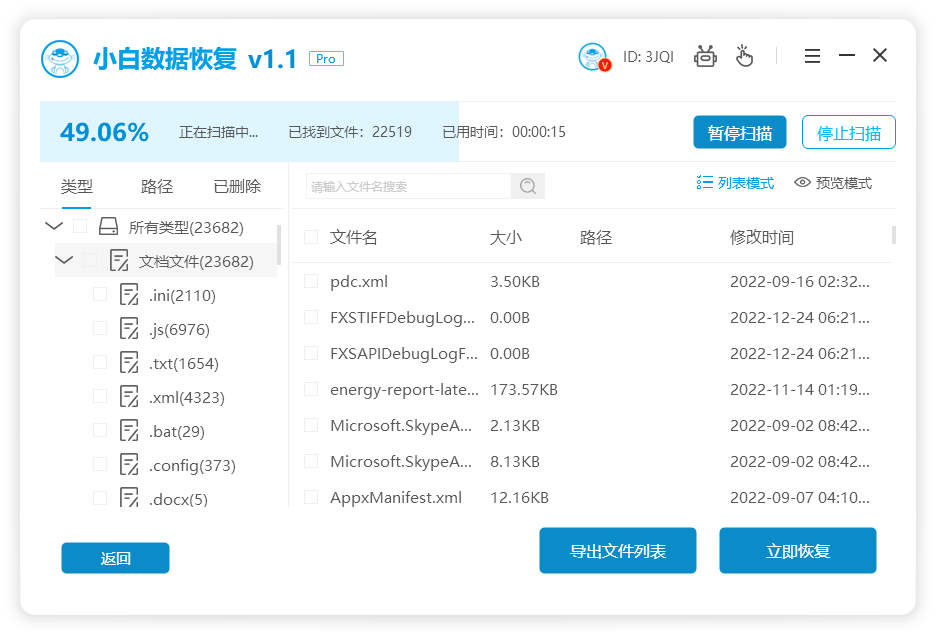Viewport: 936px width, 636px height.
Task: Collapse the 所有类型(23682) tree node
Action: pos(54,226)
